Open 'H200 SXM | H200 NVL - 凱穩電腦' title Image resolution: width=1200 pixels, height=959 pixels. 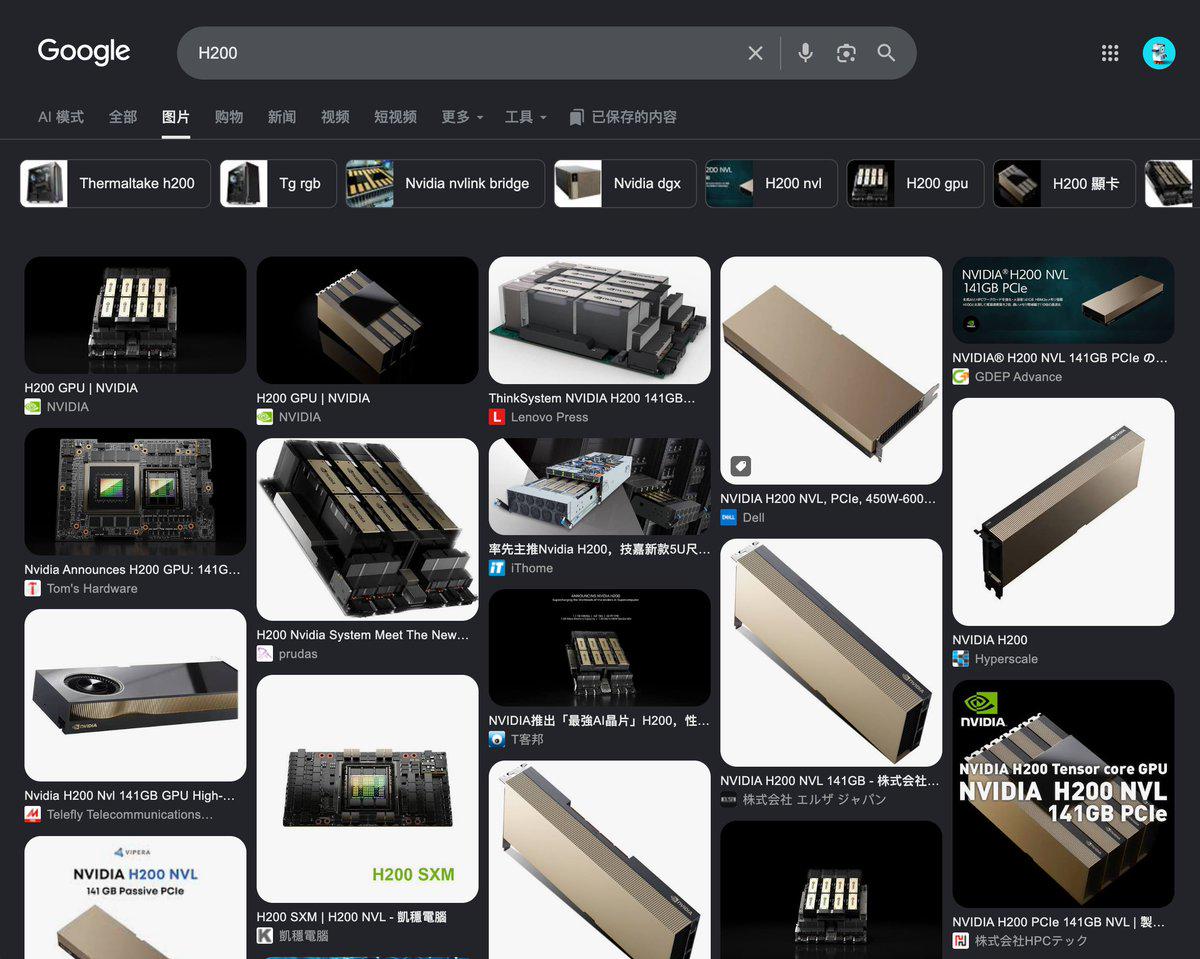coord(351,917)
